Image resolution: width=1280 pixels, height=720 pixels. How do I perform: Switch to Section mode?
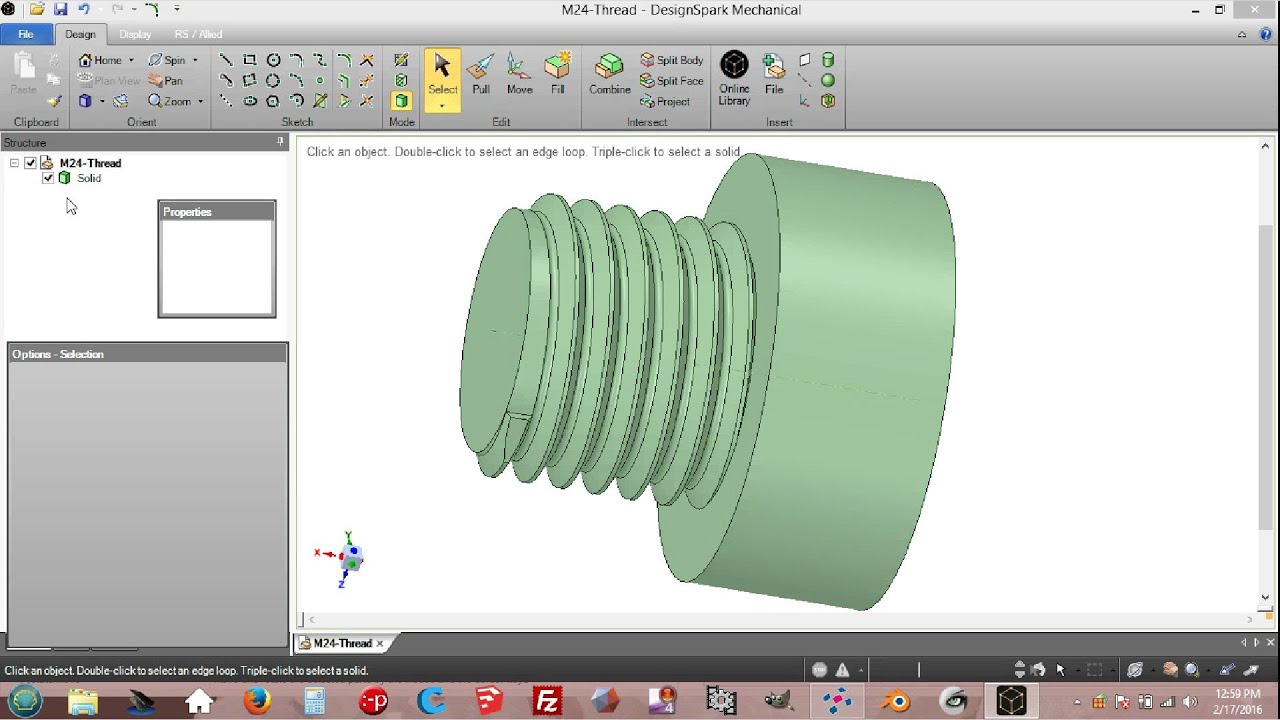(x=401, y=80)
